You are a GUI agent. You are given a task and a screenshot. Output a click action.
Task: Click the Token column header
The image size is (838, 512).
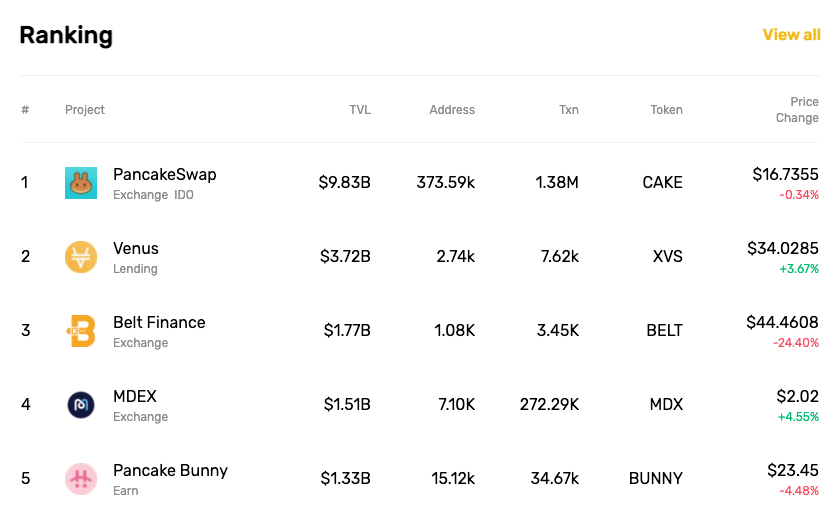[666, 110]
